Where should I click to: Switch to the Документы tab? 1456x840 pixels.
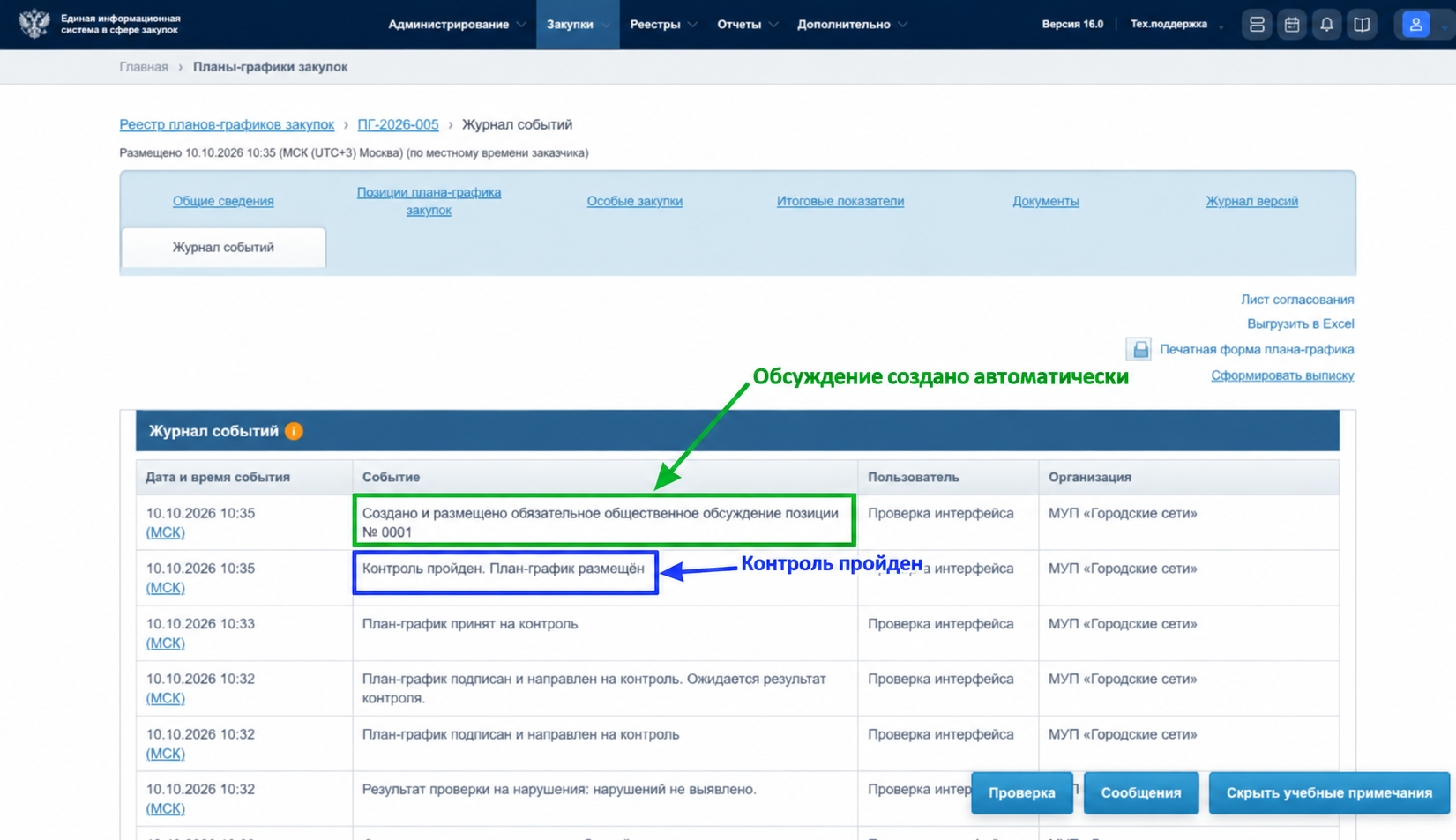coord(1046,201)
